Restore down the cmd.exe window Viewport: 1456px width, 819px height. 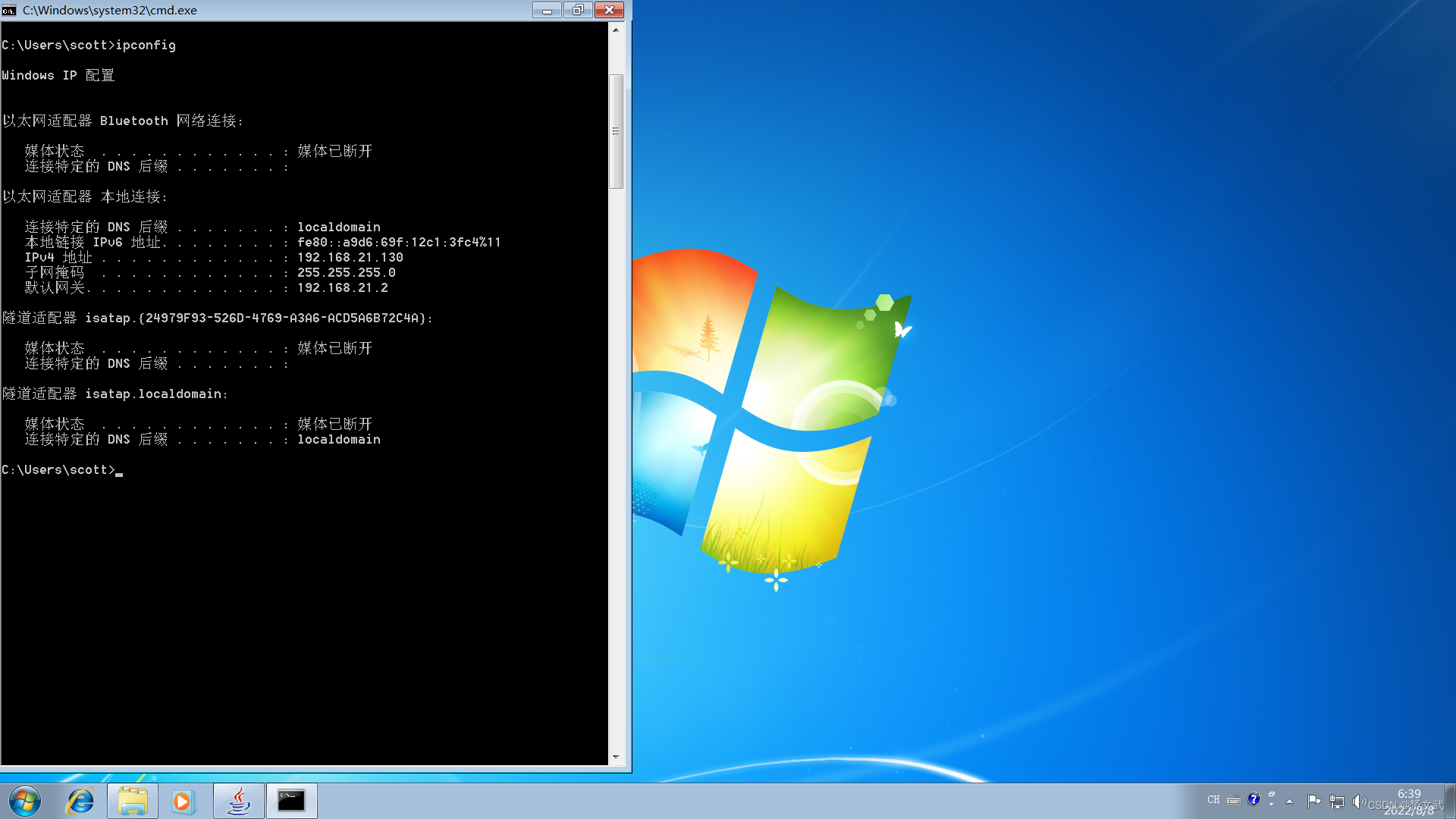pos(578,10)
